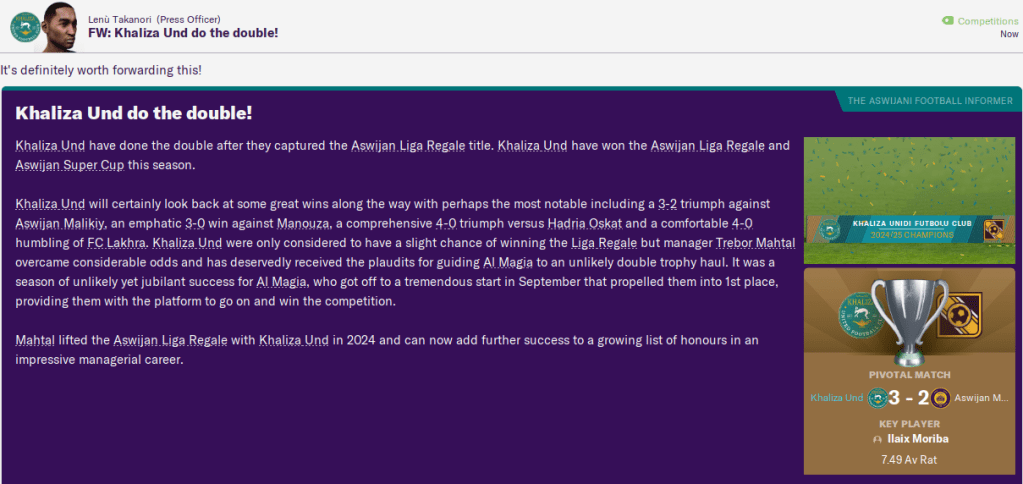Click the green Competitions tag icon
The image size is (1023, 484).
coord(947,21)
